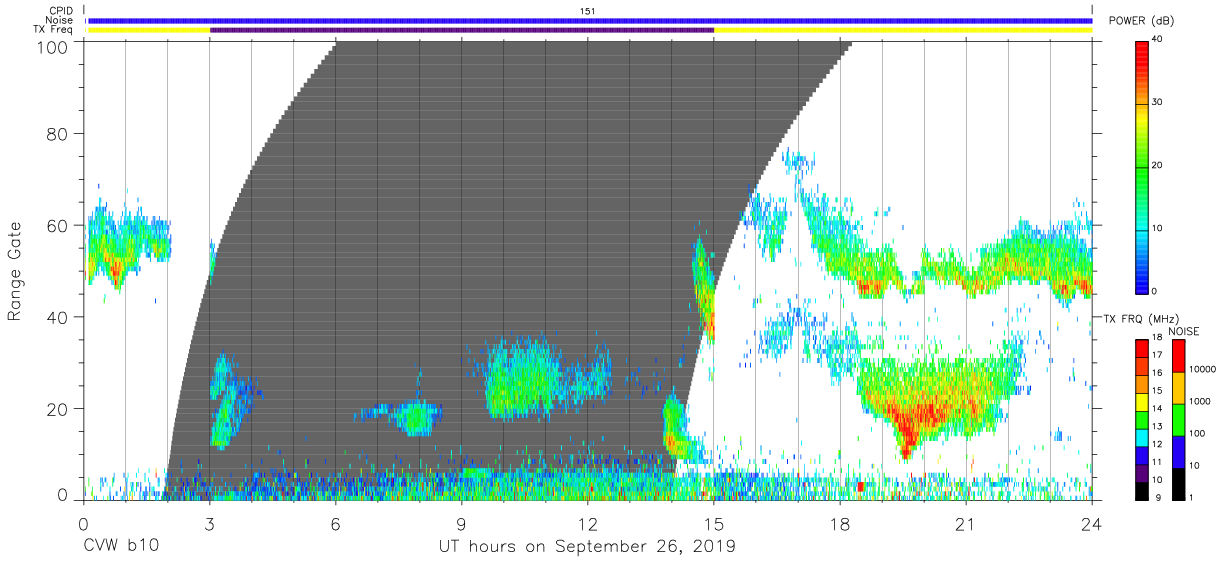The height and width of the screenshot is (567, 1228).
Task: Pick the red swatch in NOISE legend
Action: [1178, 356]
